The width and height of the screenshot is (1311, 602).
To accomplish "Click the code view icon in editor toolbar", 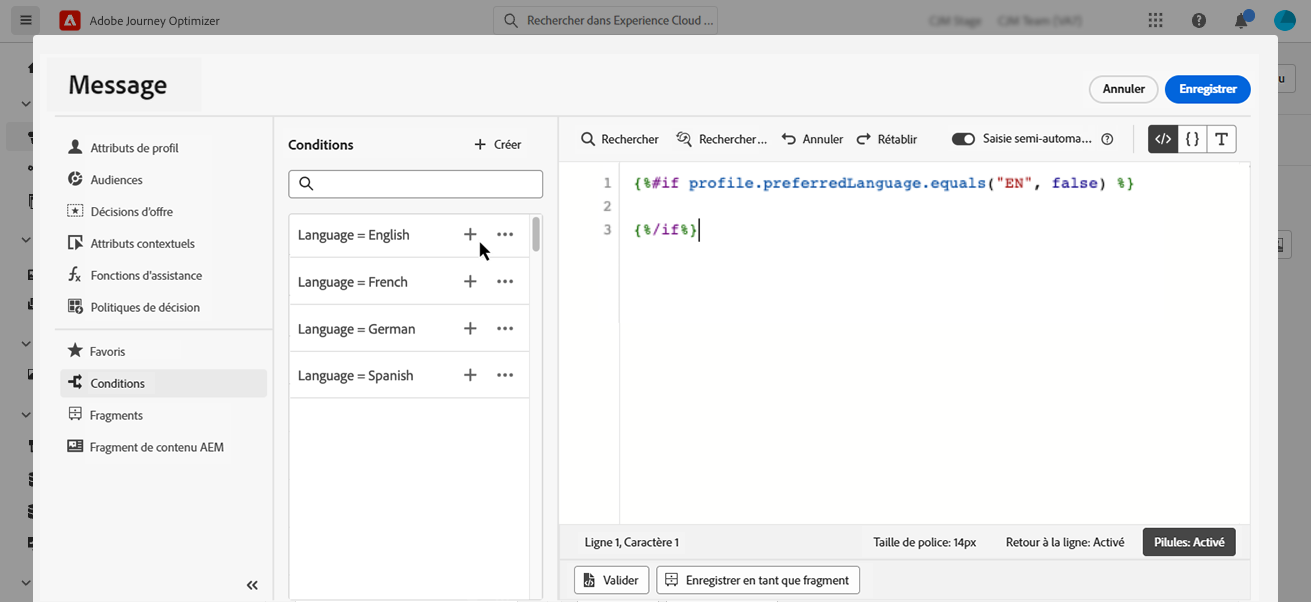I will 1163,140.
